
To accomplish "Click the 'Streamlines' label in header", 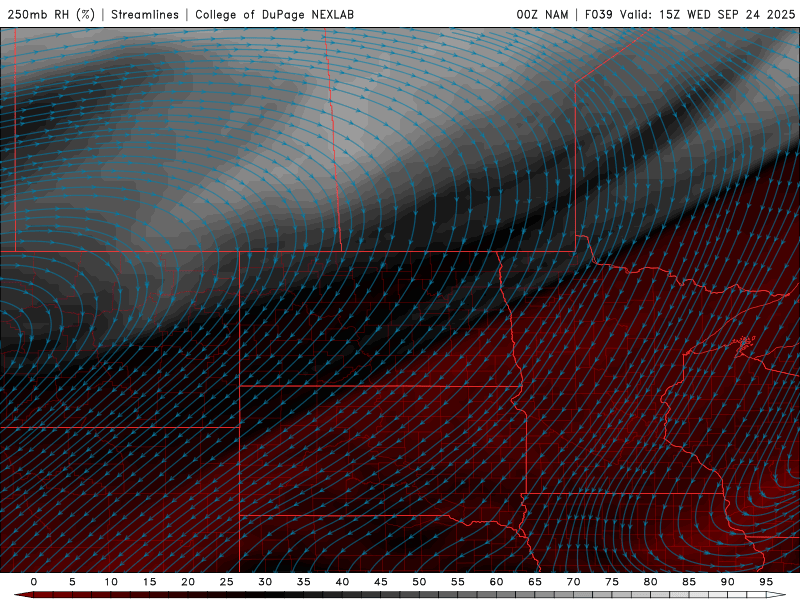I will [145, 15].
